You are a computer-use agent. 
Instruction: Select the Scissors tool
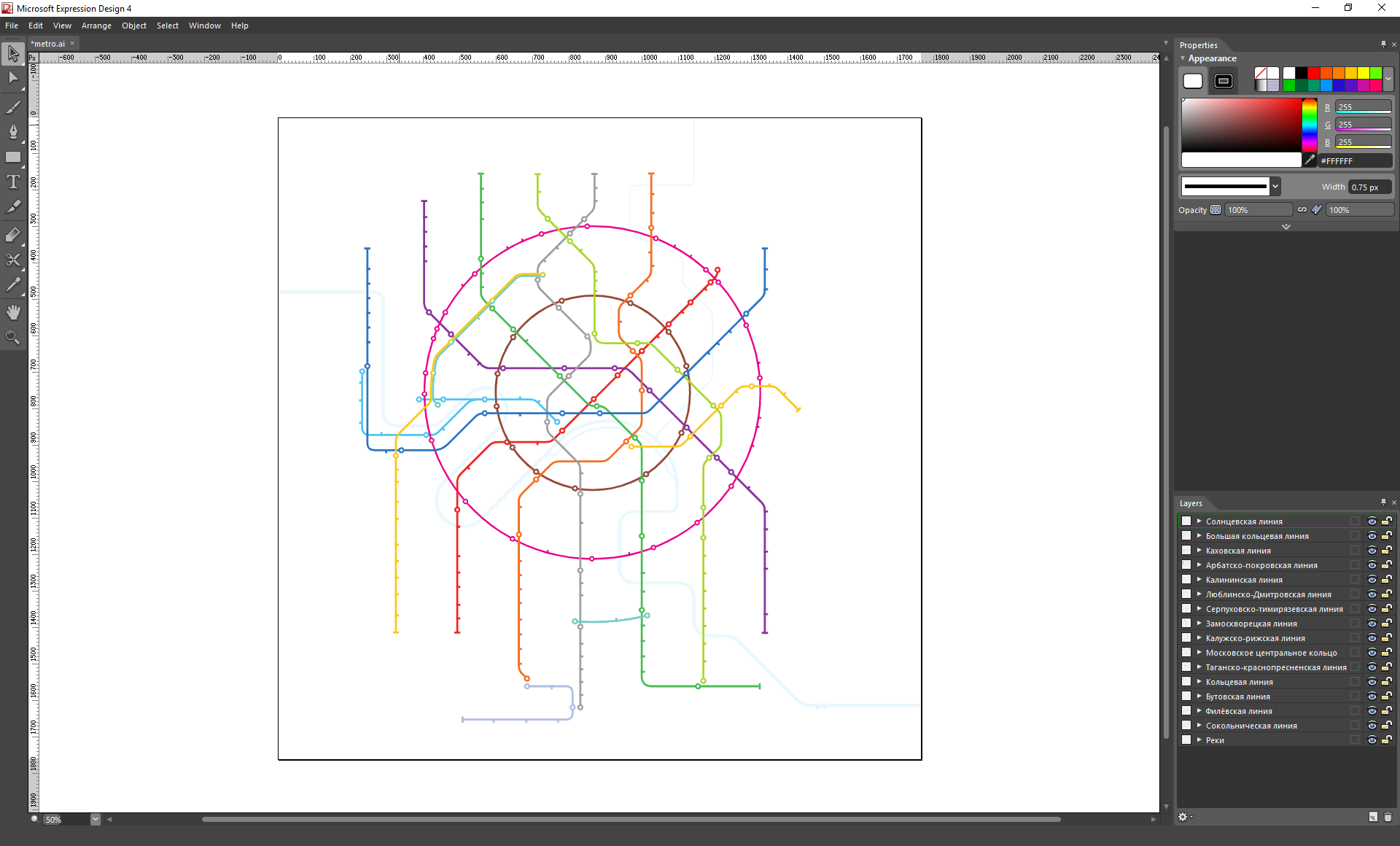pyautogui.click(x=13, y=260)
